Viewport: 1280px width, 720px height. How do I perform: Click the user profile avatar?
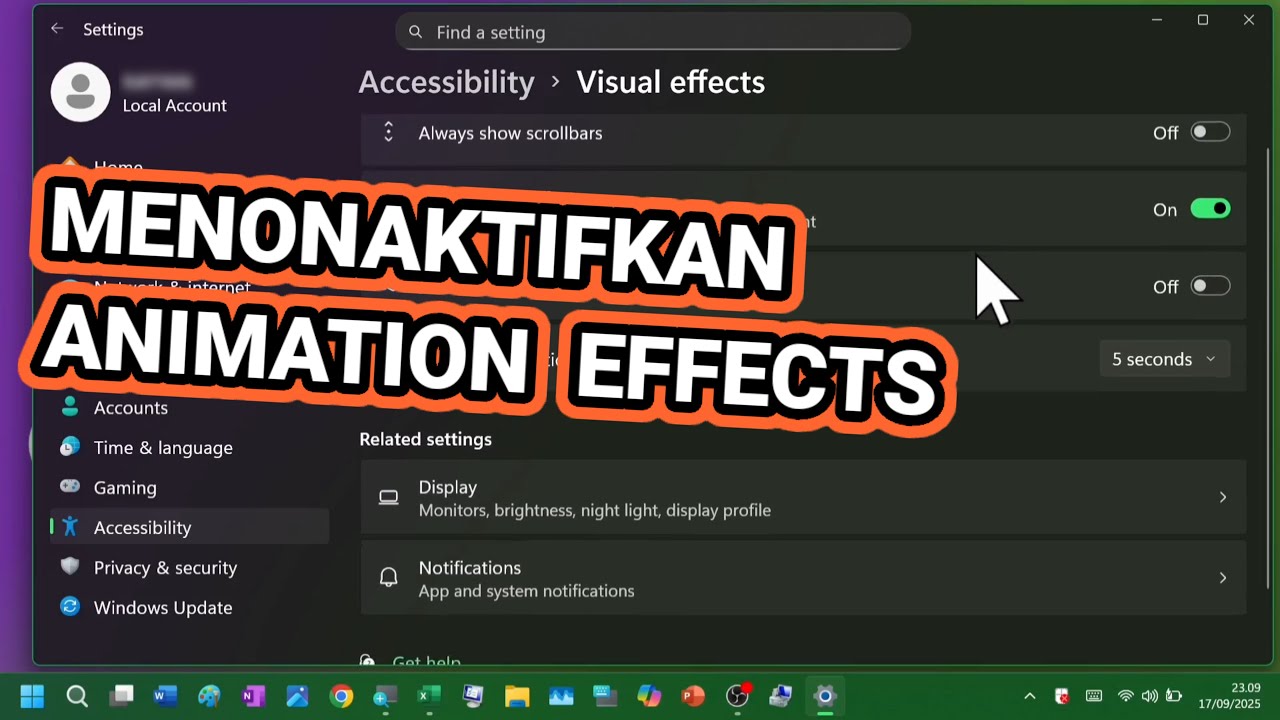coord(80,92)
